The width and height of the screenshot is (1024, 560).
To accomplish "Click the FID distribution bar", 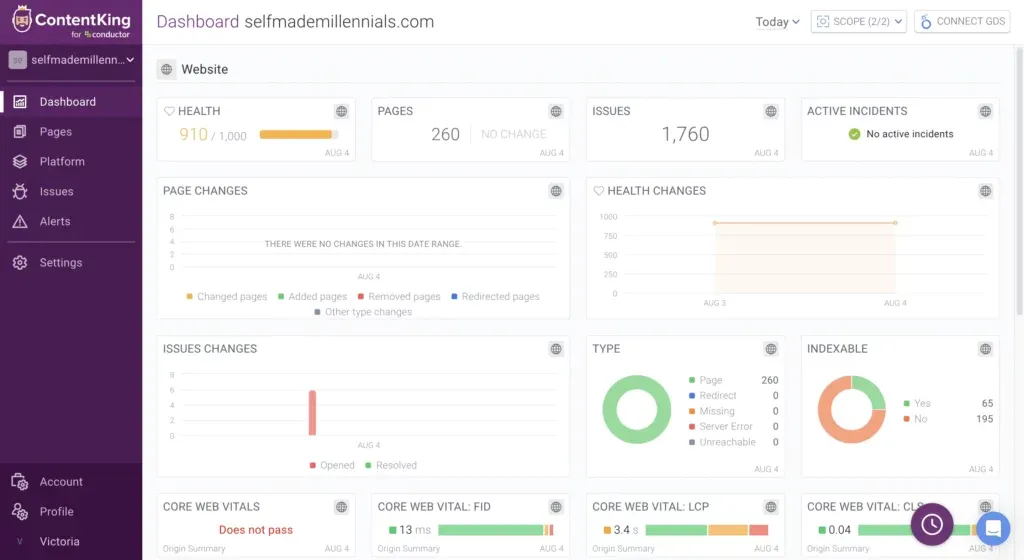I will [496, 530].
